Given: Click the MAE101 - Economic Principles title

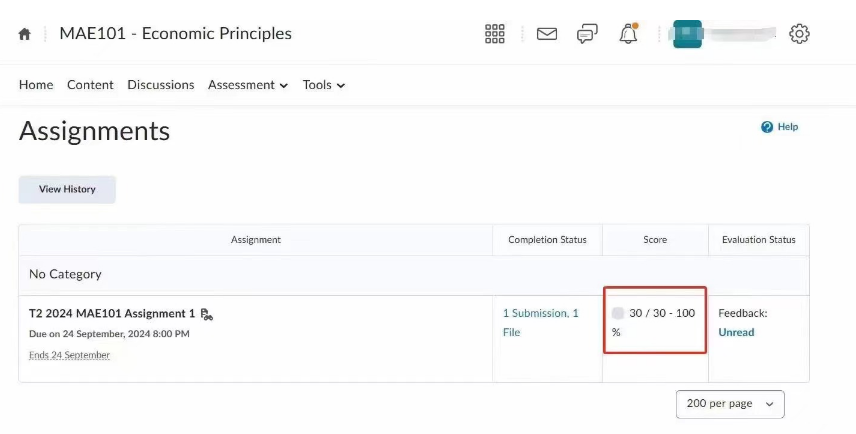Looking at the screenshot, I should [175, 34].
